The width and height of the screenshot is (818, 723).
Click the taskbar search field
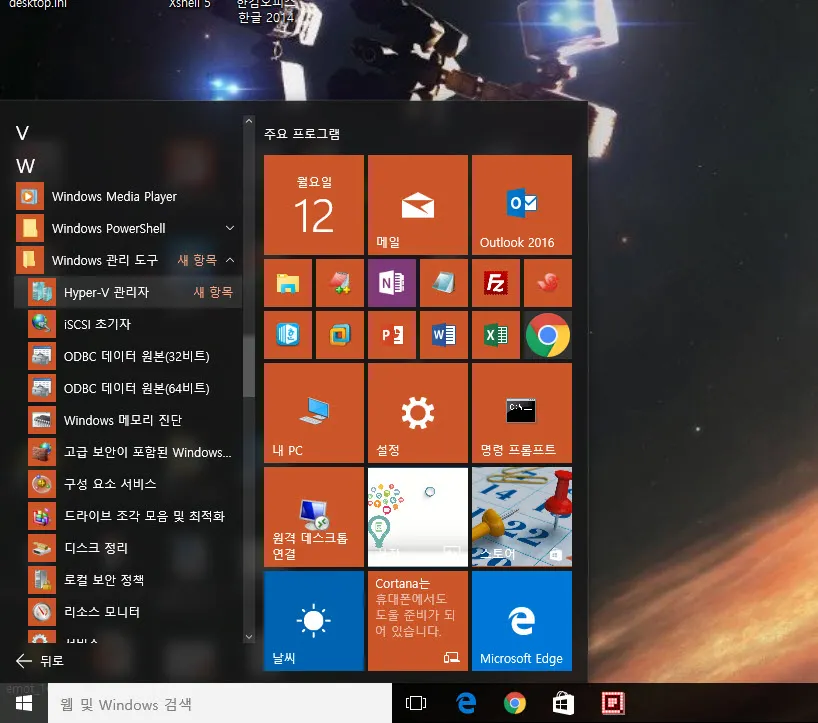tap(200, 703)
